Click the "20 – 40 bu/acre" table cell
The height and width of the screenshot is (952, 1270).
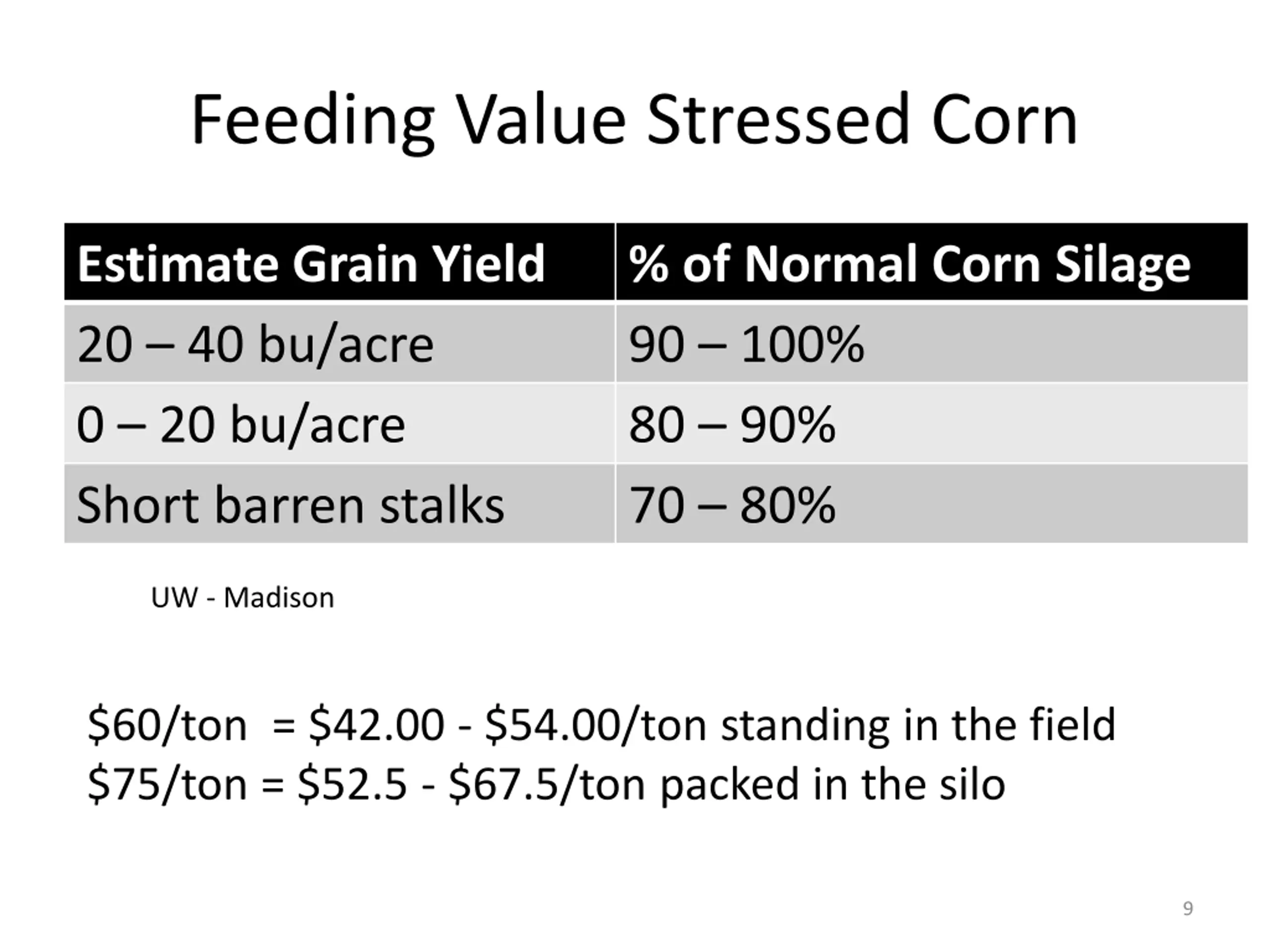tap(255, 344)
